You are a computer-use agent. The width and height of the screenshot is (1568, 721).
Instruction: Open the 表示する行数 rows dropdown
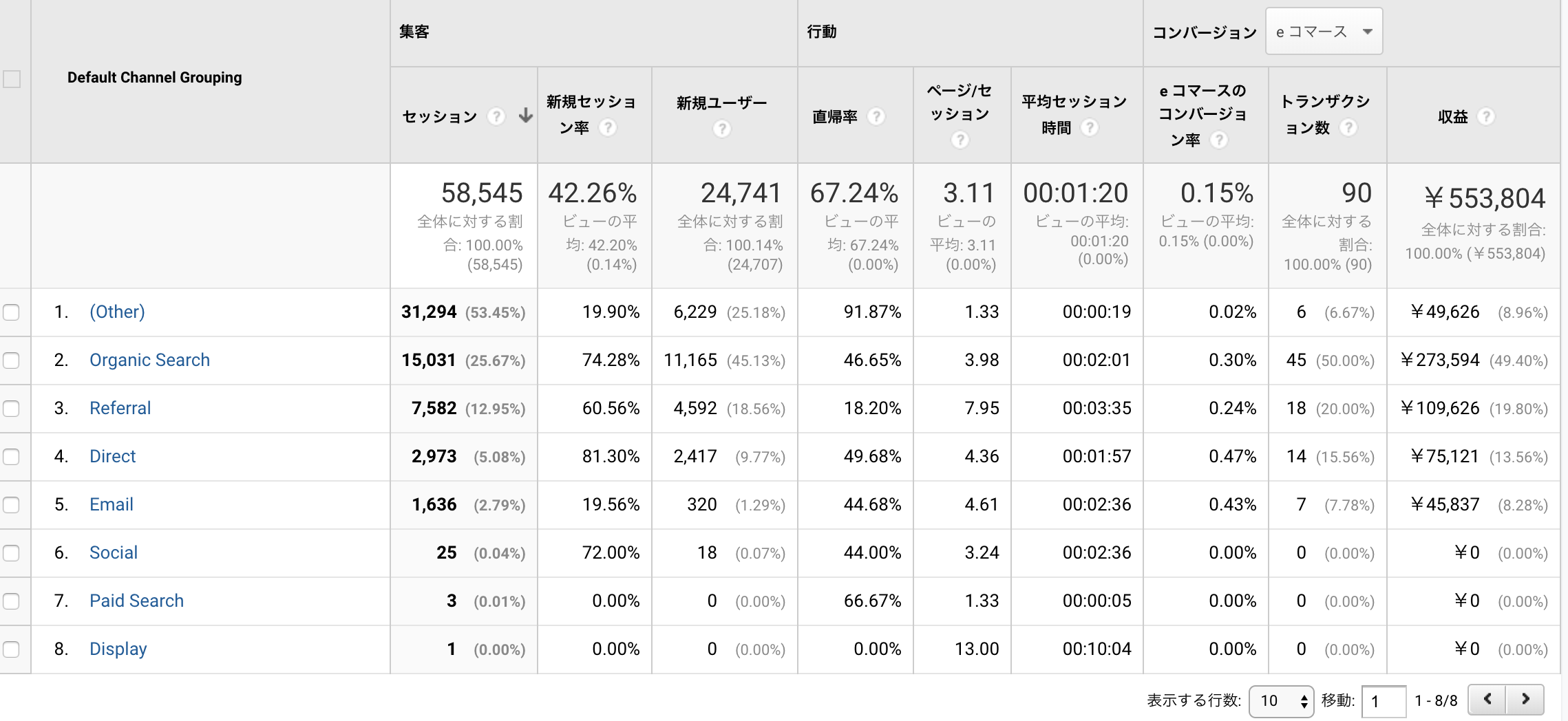pyautogui.click(x=1281, y=701)
